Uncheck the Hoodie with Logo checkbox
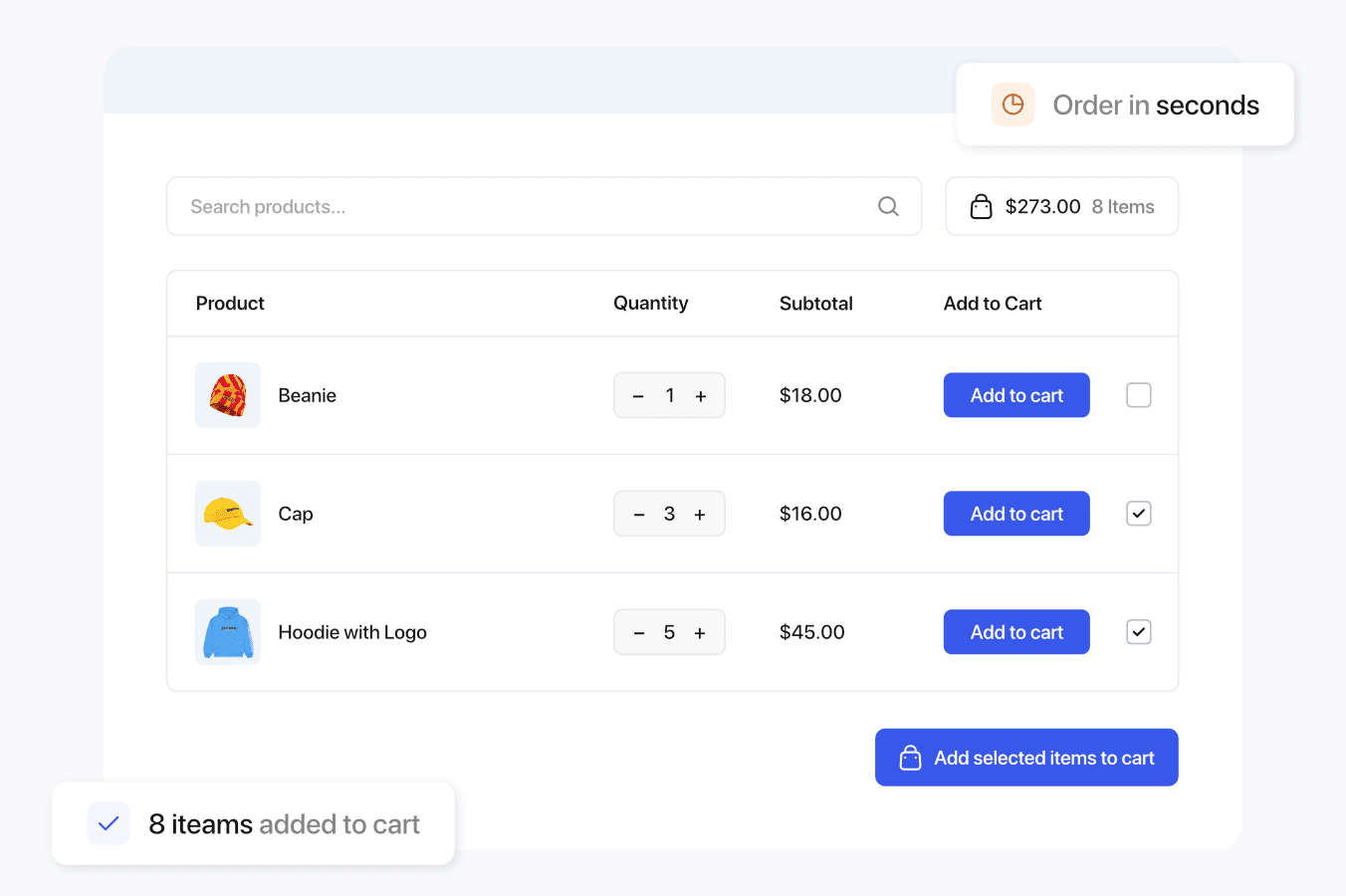This screenshot has width=1346, height=896. coord(1139,632)
